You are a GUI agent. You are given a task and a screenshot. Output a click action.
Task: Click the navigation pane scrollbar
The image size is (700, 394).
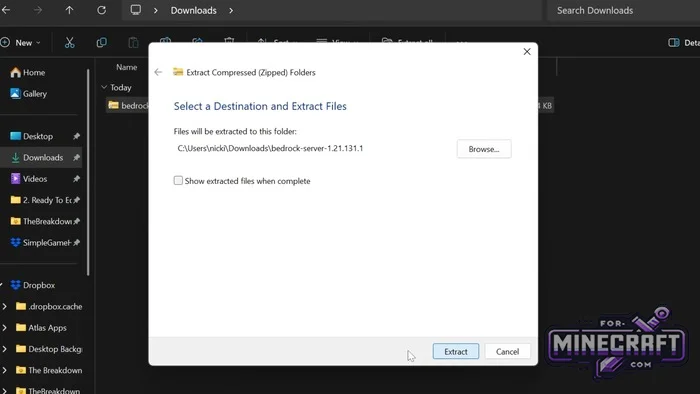click(x=88, y=172)
